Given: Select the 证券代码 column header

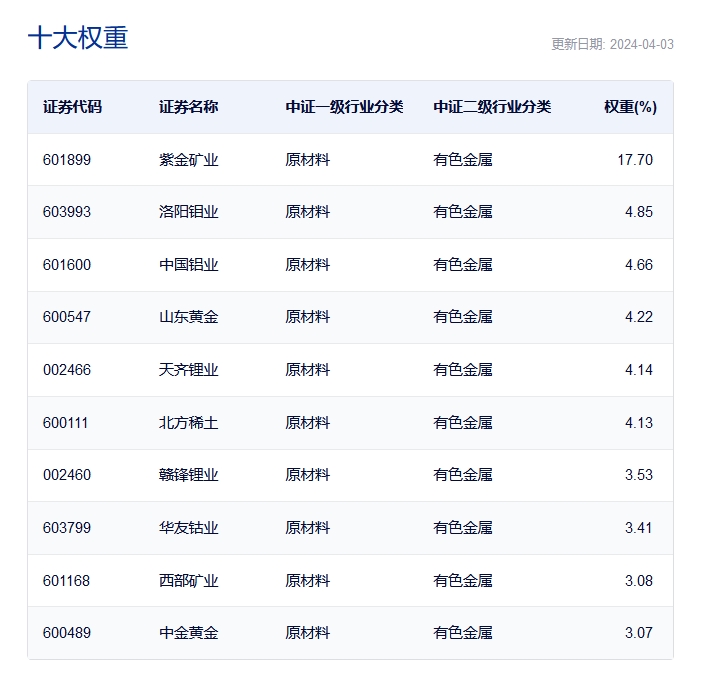Looking at the screenshot, I should click(x=72, y=107).
